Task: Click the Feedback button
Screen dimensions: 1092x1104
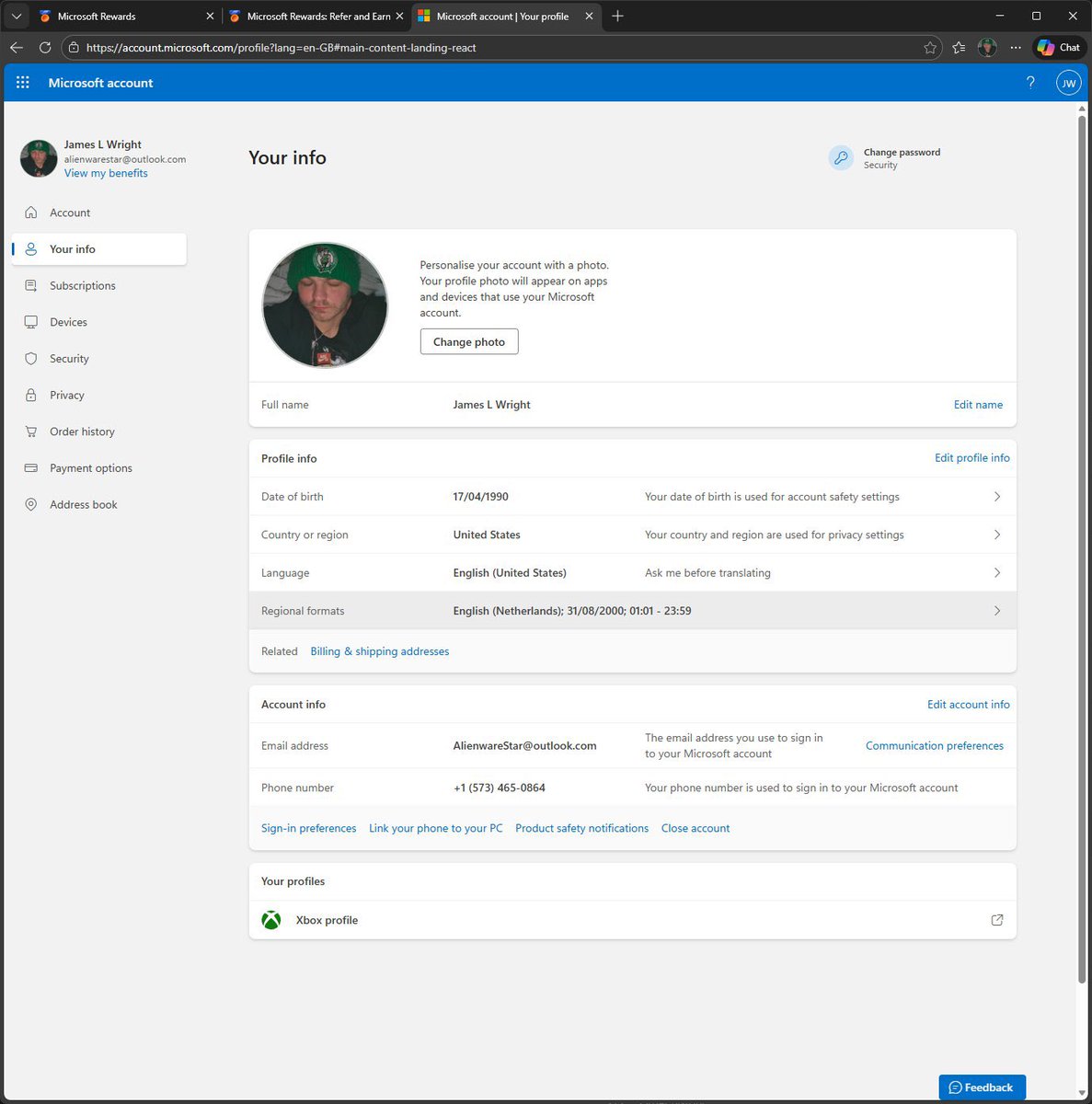Action: click(982, 1087)
